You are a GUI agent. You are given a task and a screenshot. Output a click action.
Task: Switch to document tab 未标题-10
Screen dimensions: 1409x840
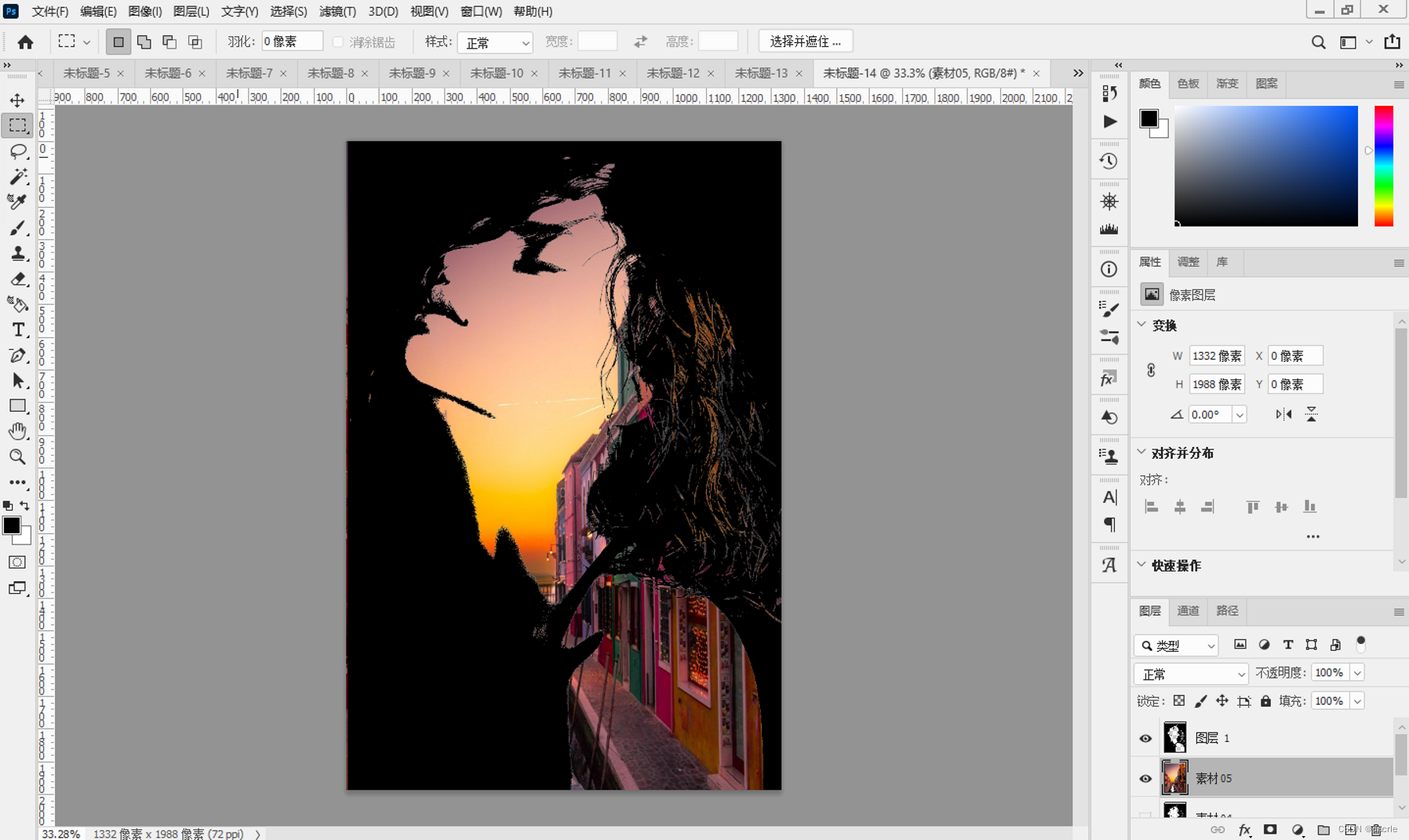(497, 73)
